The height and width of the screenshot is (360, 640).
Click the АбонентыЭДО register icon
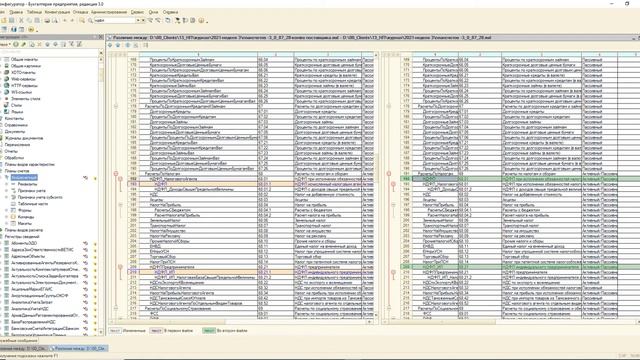[6, 243]
